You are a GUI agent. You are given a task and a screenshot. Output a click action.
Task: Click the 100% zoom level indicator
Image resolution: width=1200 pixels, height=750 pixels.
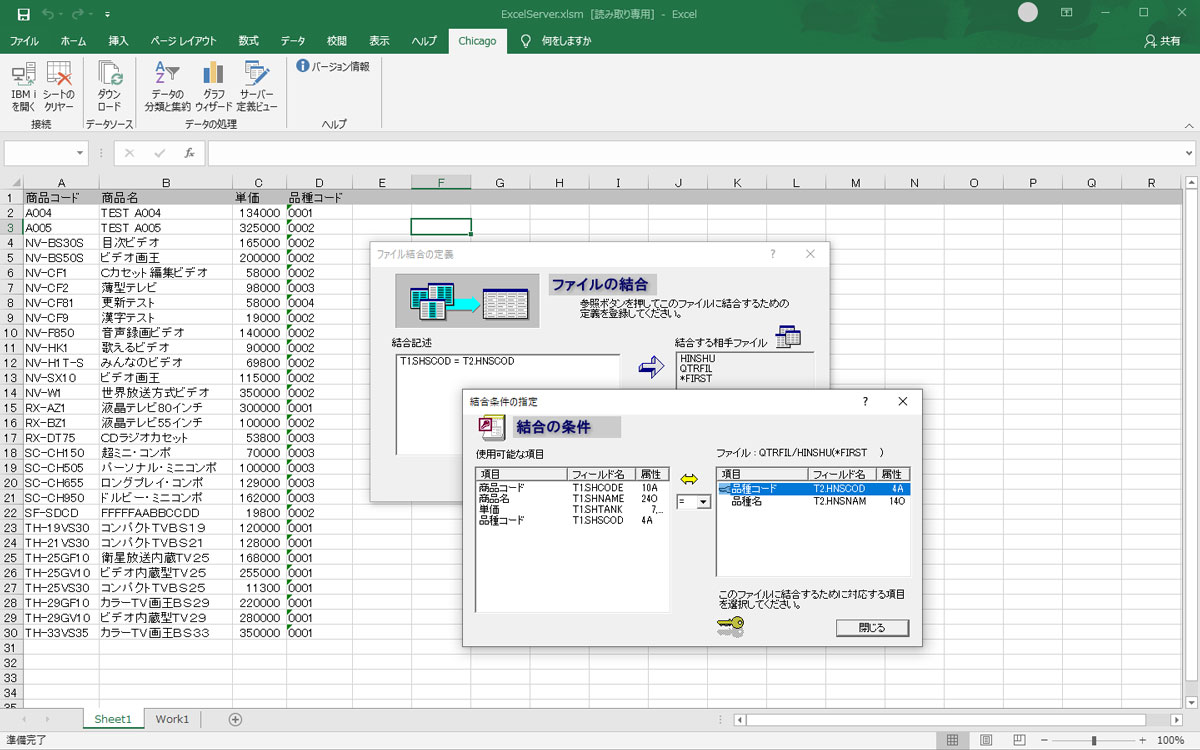coord(1171,740)
